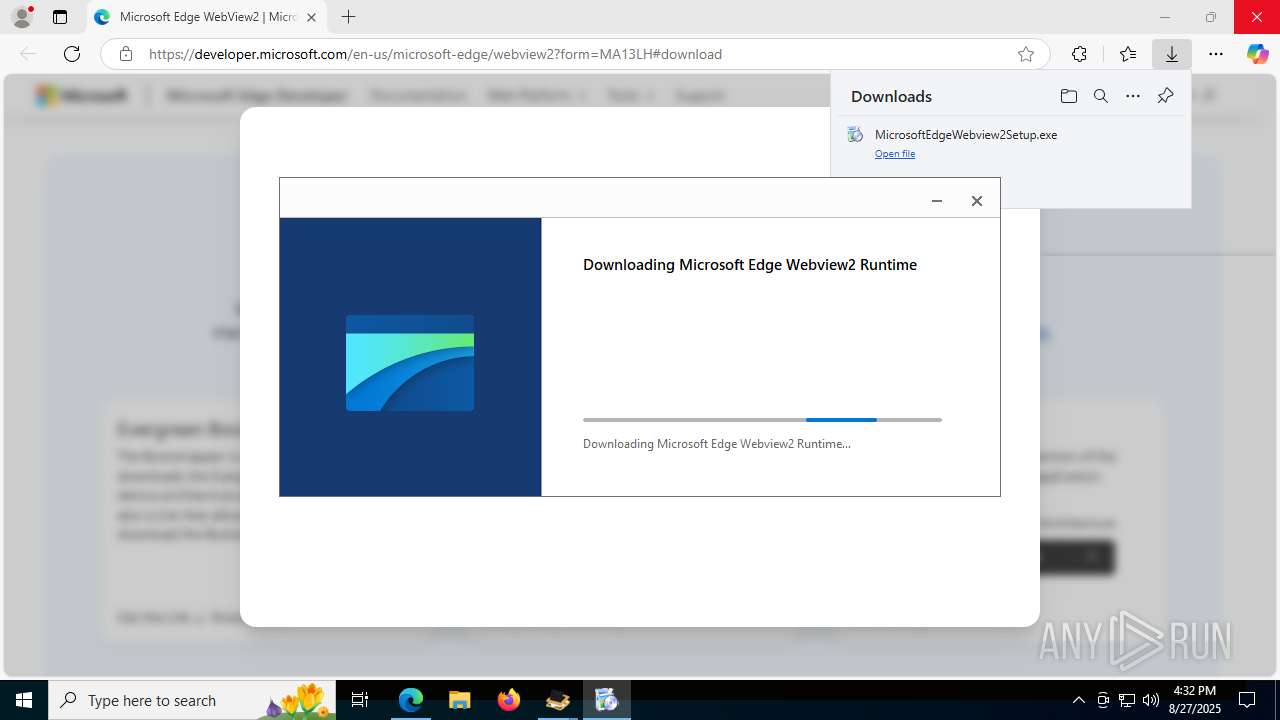
Task: Open the Windows Start menu
Action: (24, 700)
